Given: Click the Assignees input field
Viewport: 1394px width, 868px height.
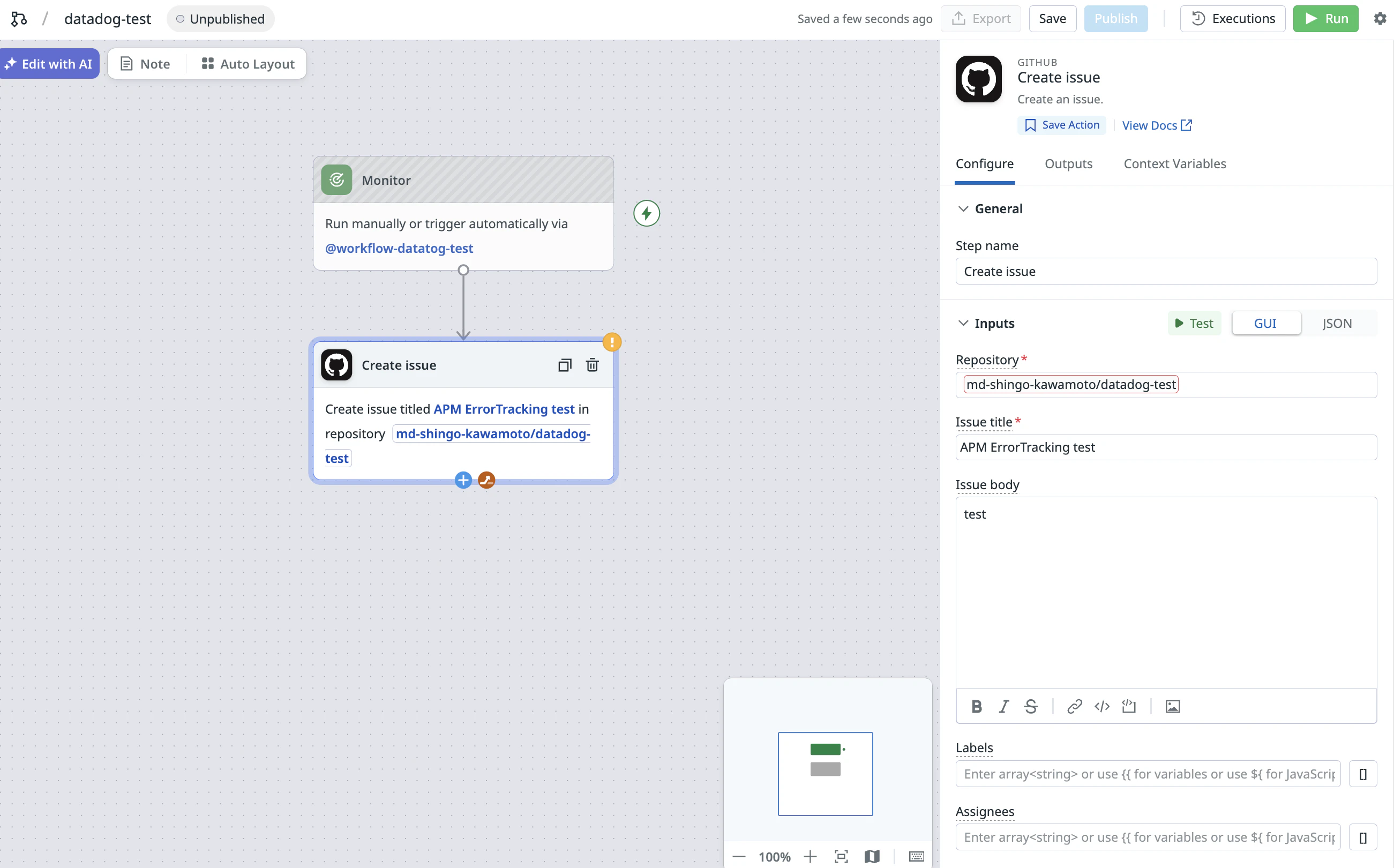Looking at the screenshot, I should coord(1148,837).
